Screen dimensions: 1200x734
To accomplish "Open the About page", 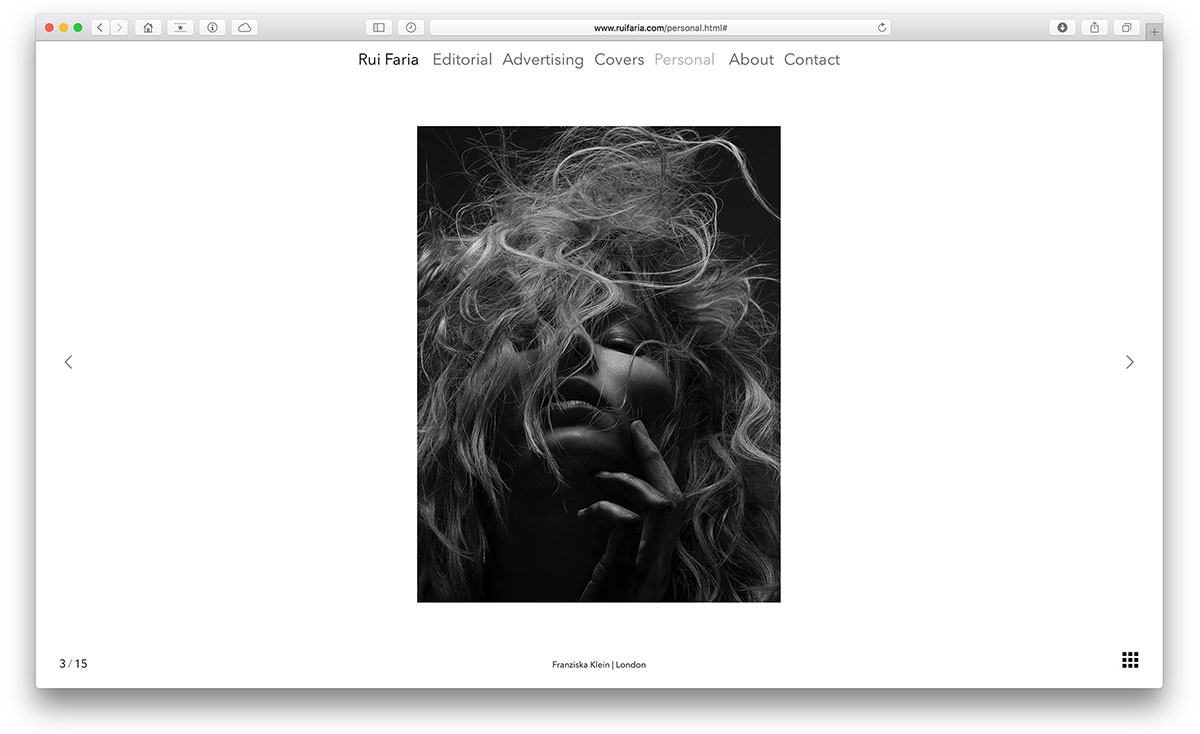I will (x=751, y=60).
